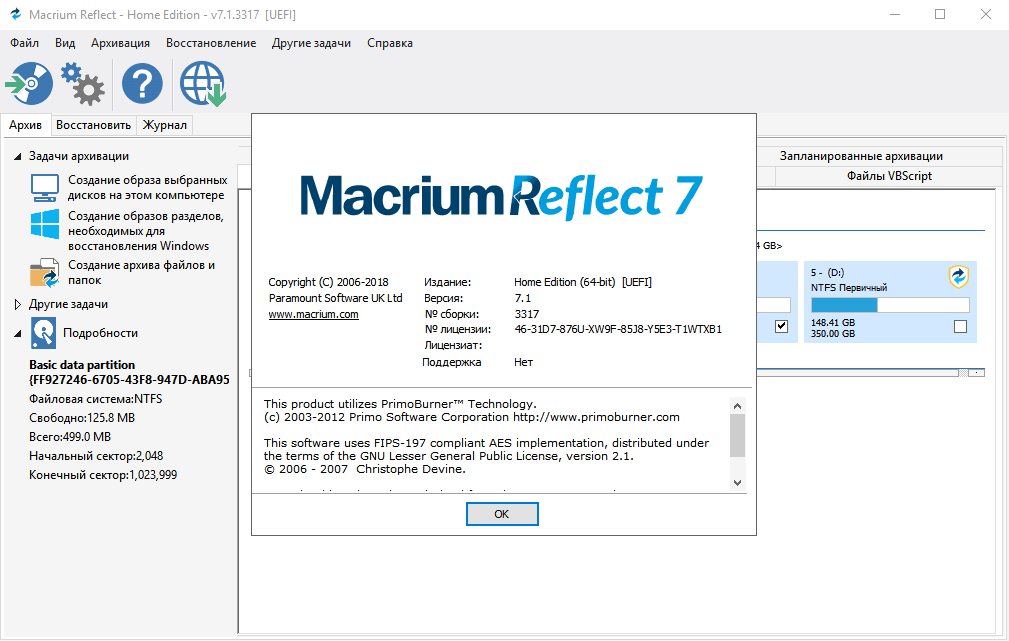Screen dimensions: 1009x641
Task: Click the license number 46-31D7-876U text
Action: tap(618, 329)
